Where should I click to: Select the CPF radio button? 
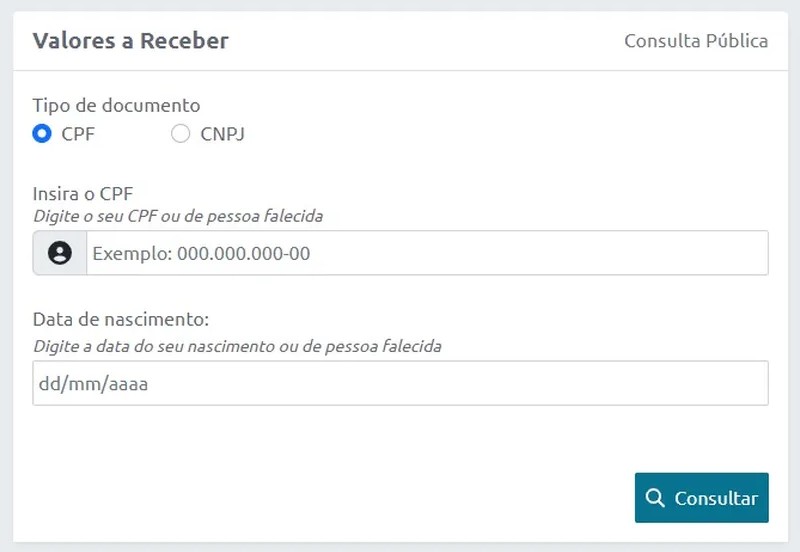pyautogui.click(x=42, y=134)
